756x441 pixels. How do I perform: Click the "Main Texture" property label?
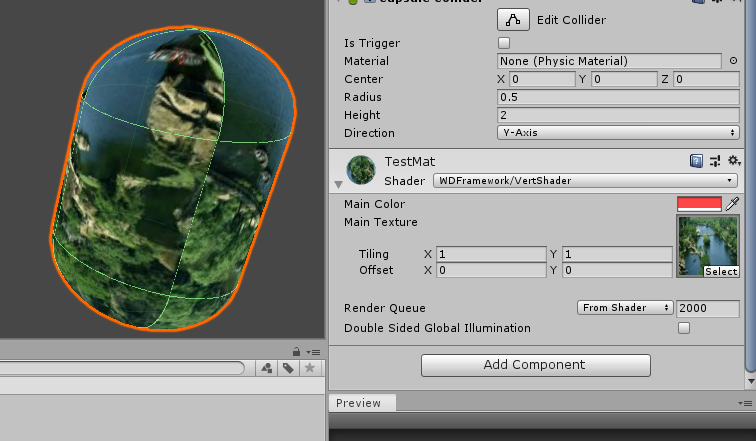[381, 222]
